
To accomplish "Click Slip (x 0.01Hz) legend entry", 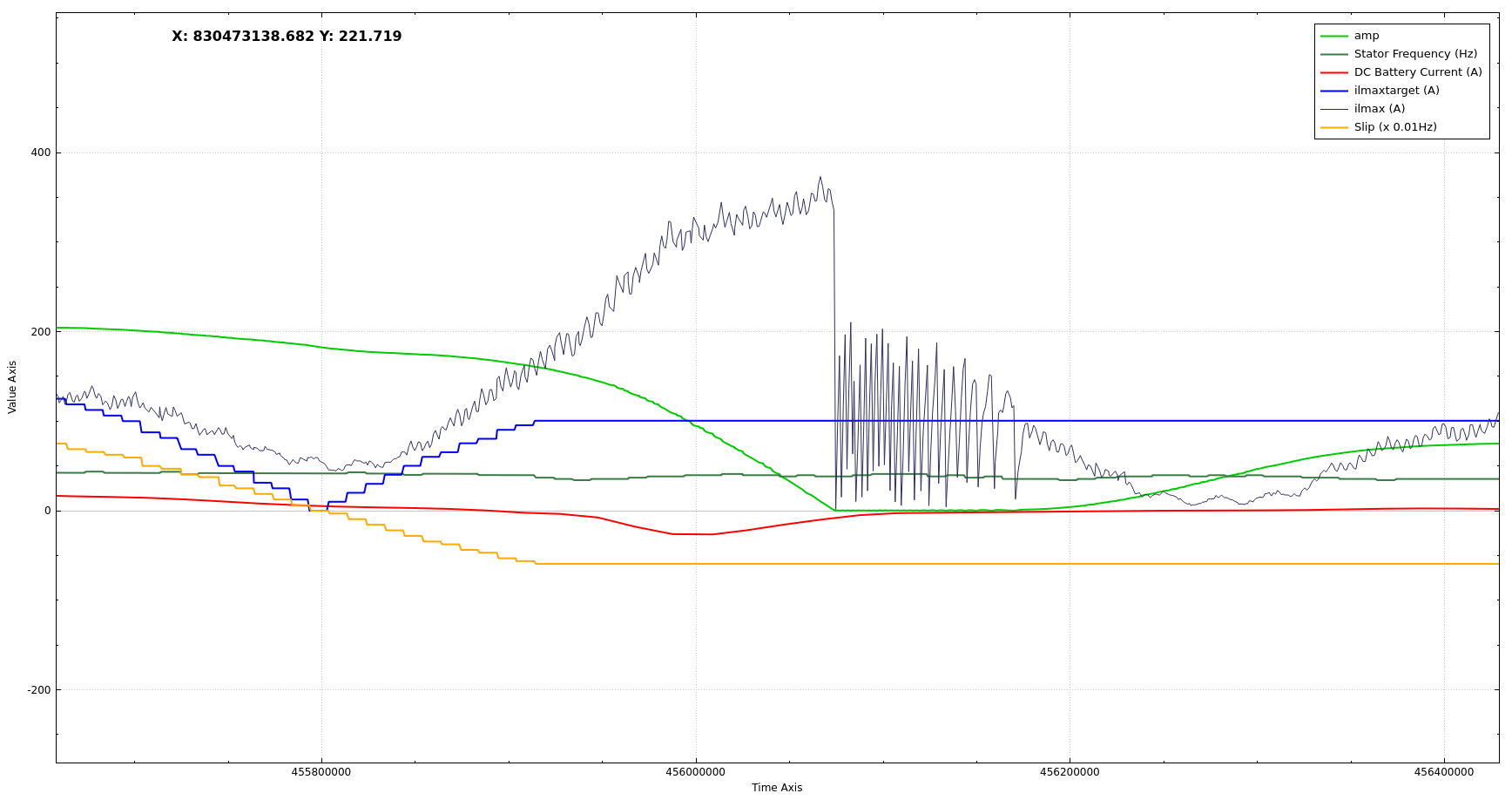I will (x=1394, y=127).
